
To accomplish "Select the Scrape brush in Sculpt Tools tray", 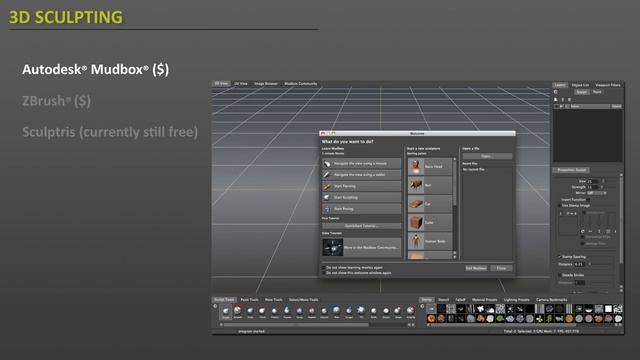I will coord(349,312).
